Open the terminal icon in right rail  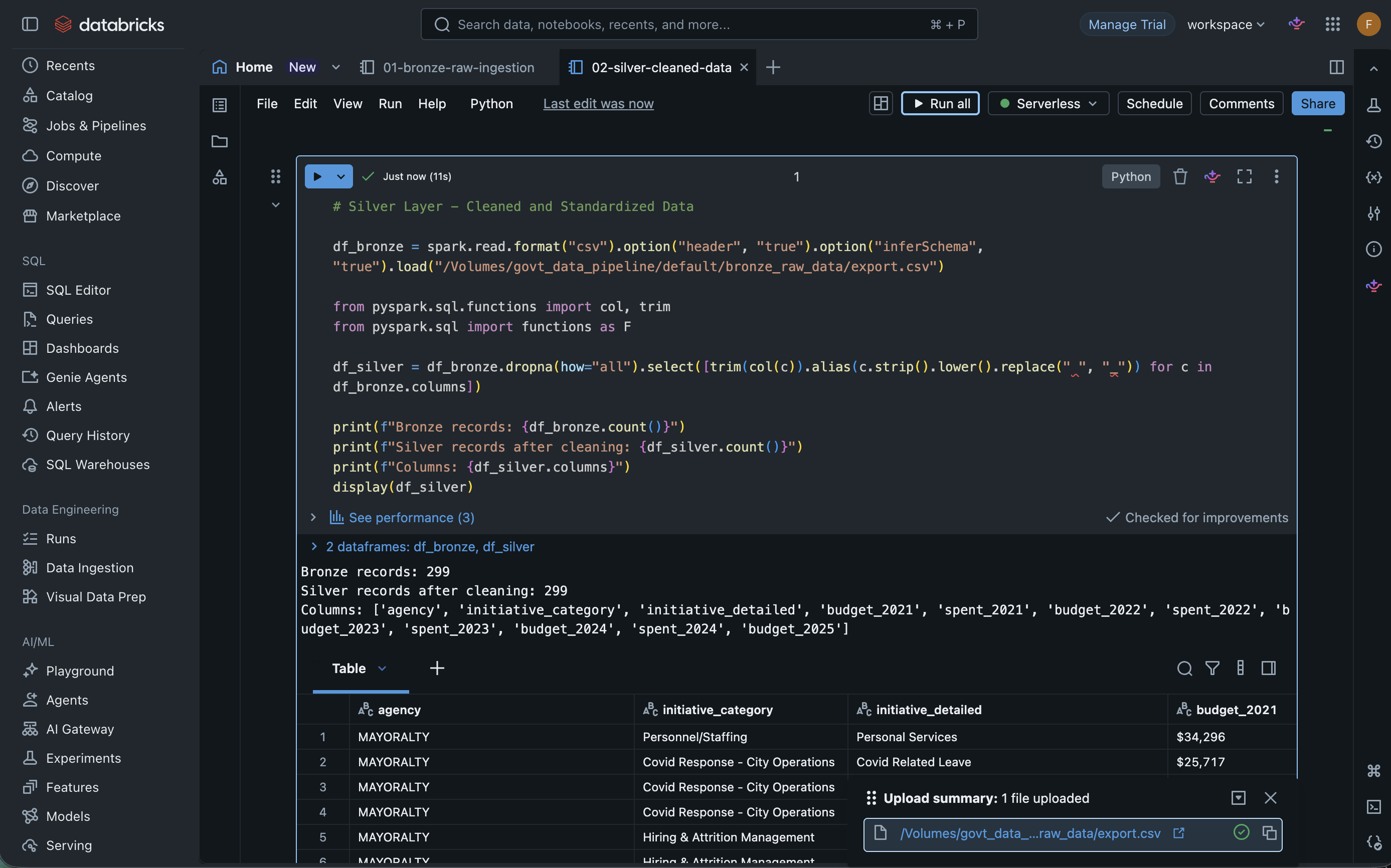tap(1374, 807)
